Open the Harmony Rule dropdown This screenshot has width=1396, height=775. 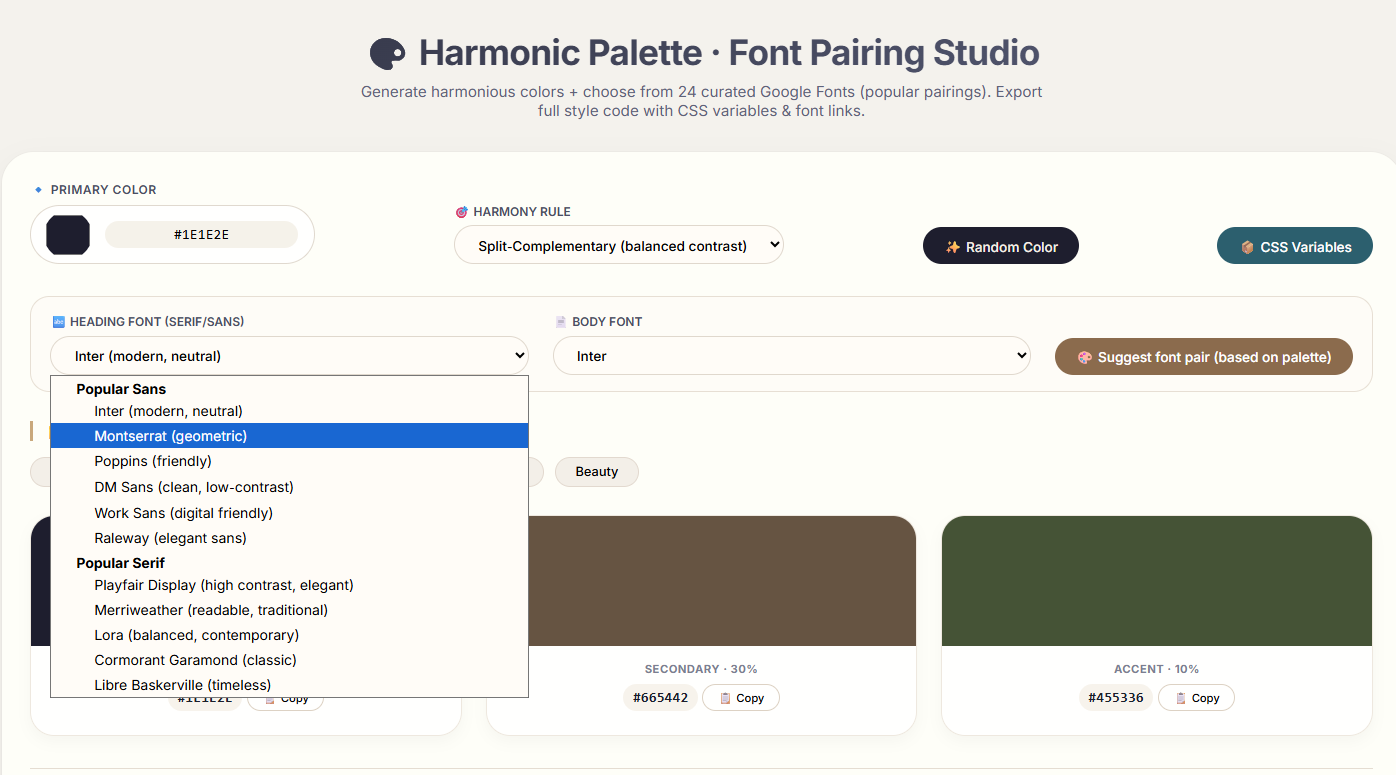tap(618, 245)
